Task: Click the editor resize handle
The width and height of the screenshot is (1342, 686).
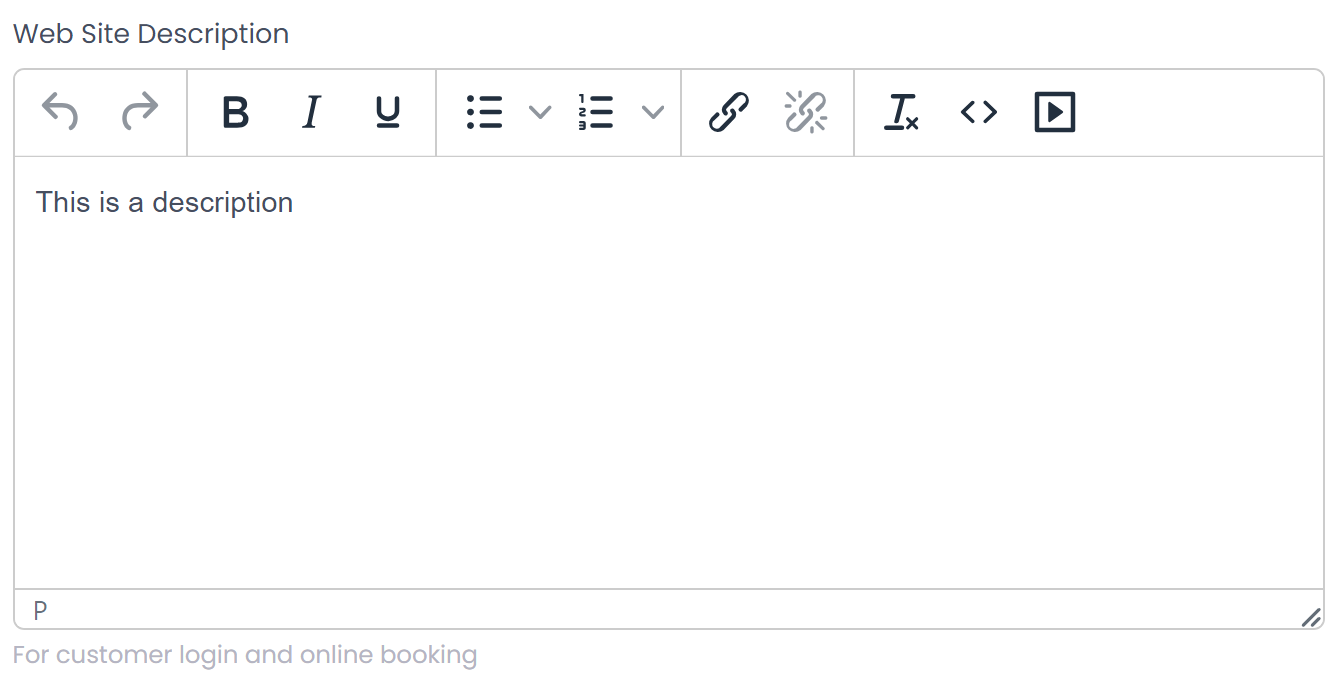Action: [1311, 617]
